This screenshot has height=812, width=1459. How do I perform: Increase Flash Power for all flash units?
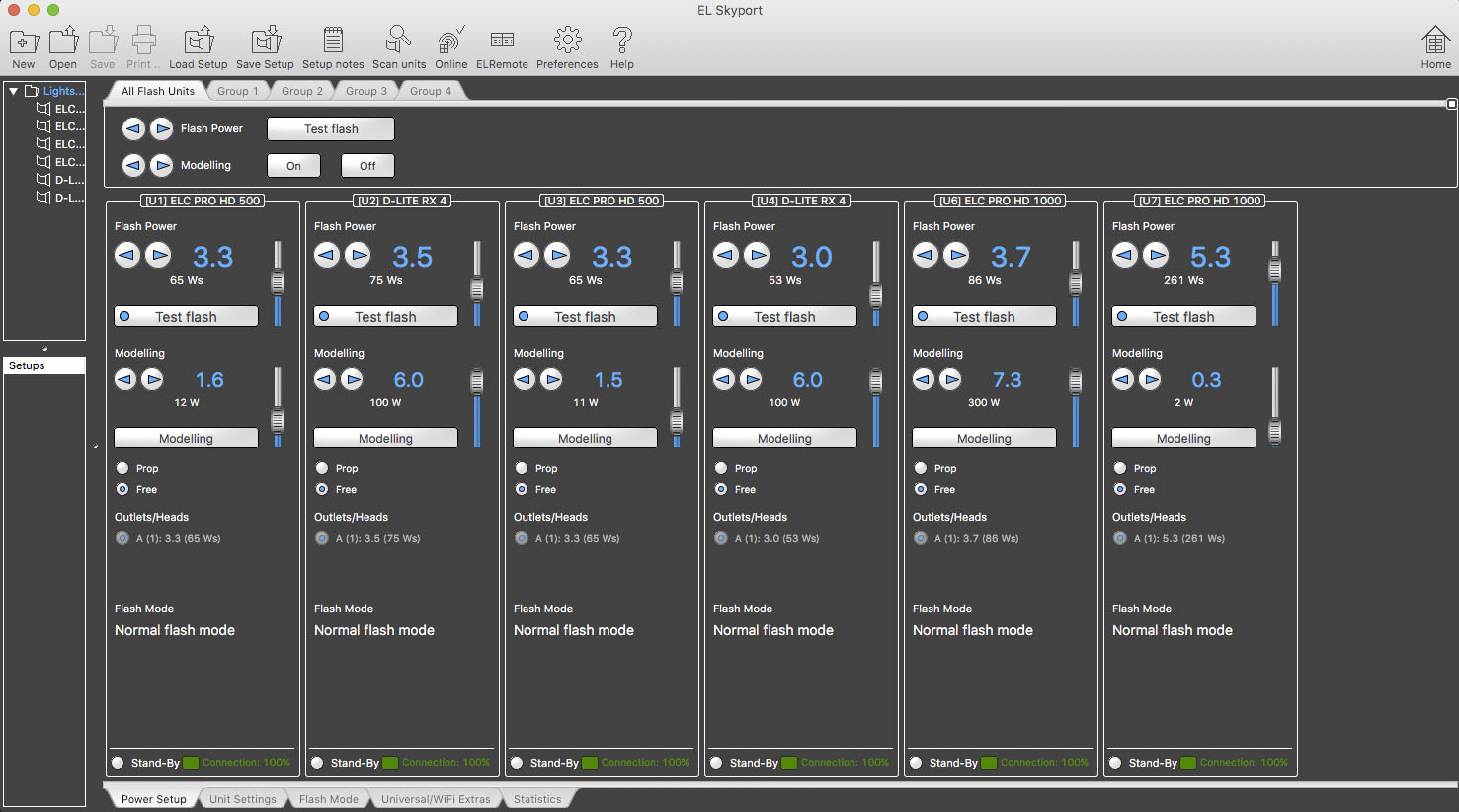pyautogui.click(x=162, y=128)
